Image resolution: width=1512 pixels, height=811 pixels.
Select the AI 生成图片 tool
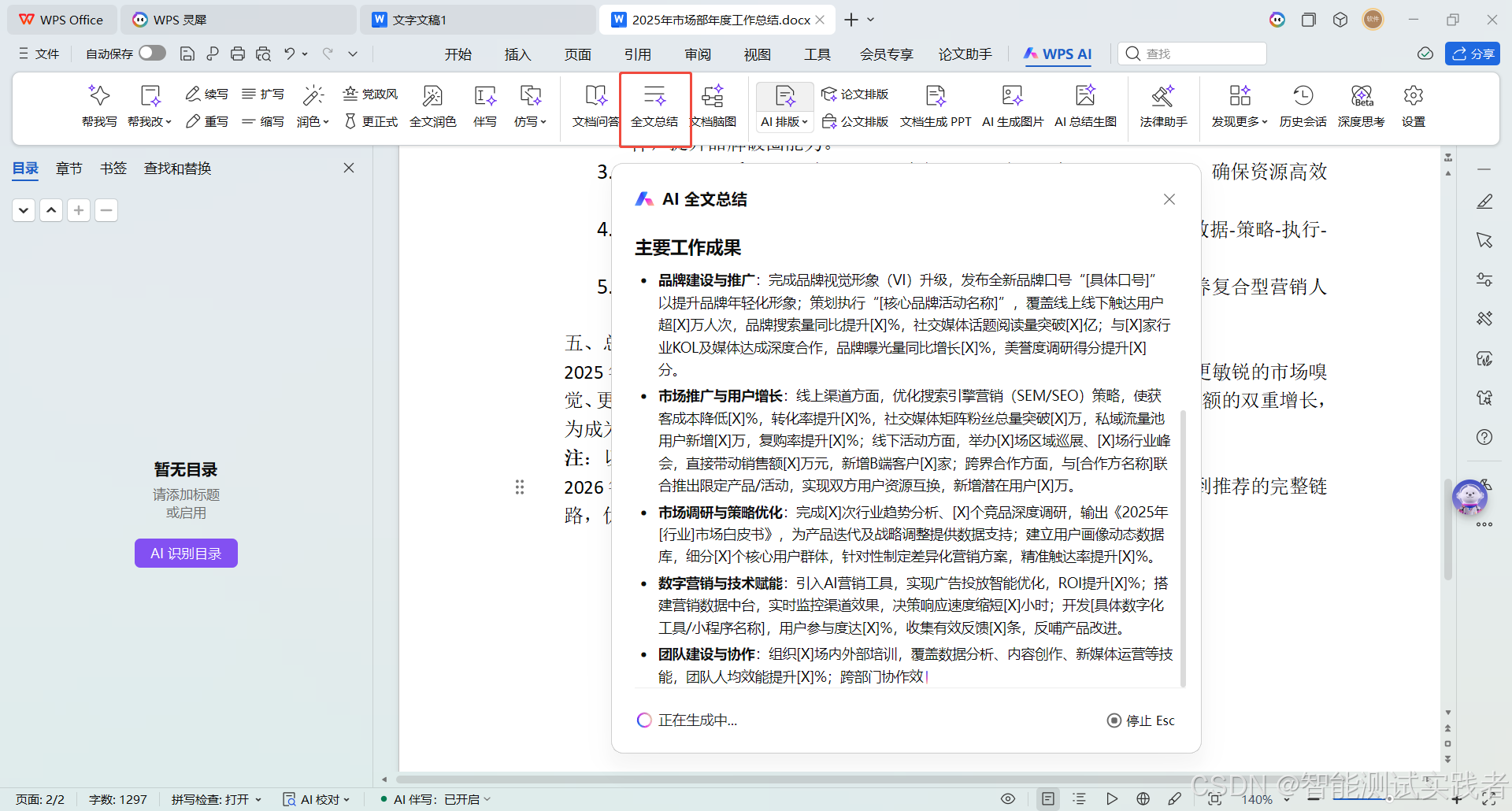(1011, 106)
